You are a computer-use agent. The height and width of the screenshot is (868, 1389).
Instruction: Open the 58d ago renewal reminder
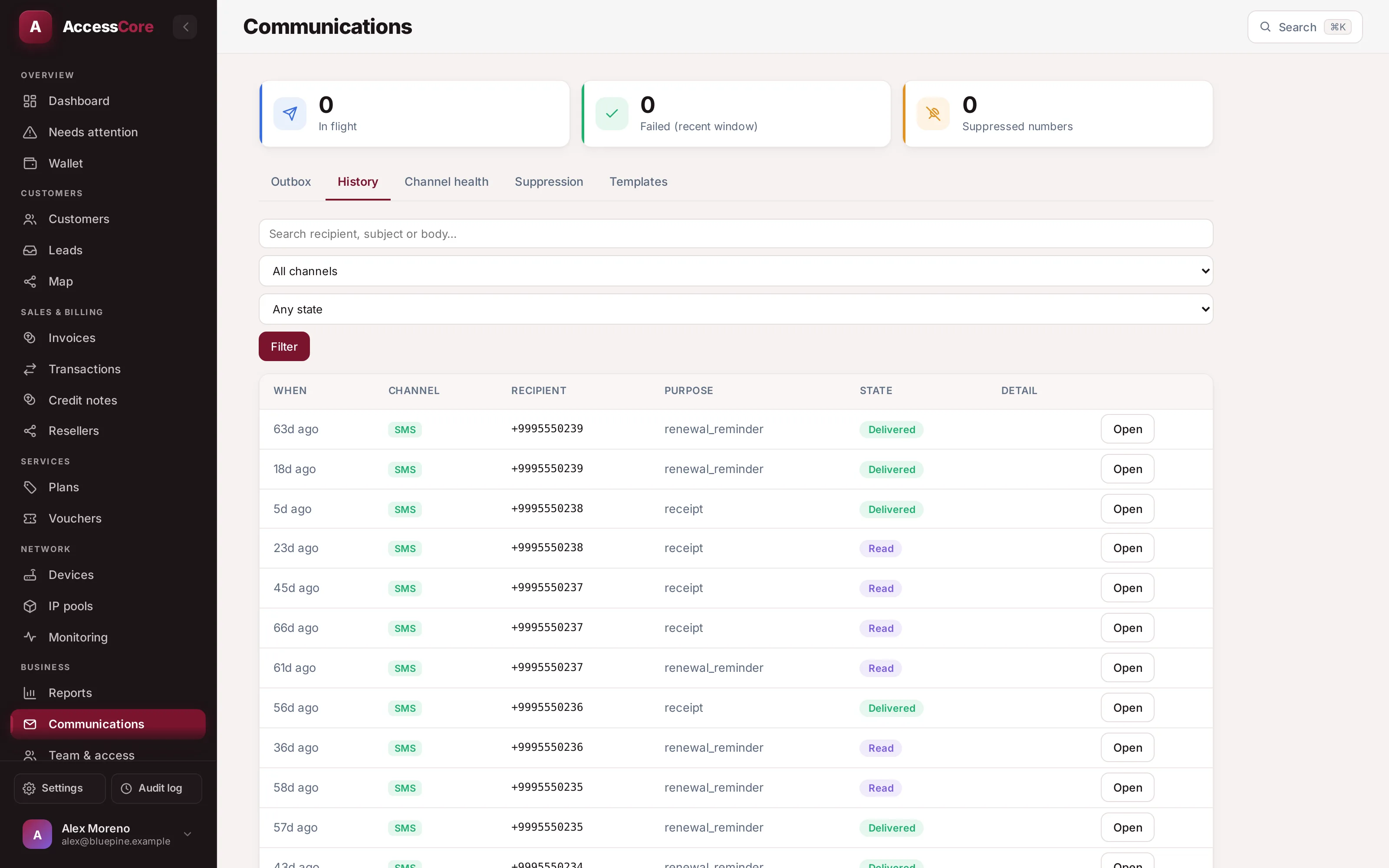tap(1127, 788)
